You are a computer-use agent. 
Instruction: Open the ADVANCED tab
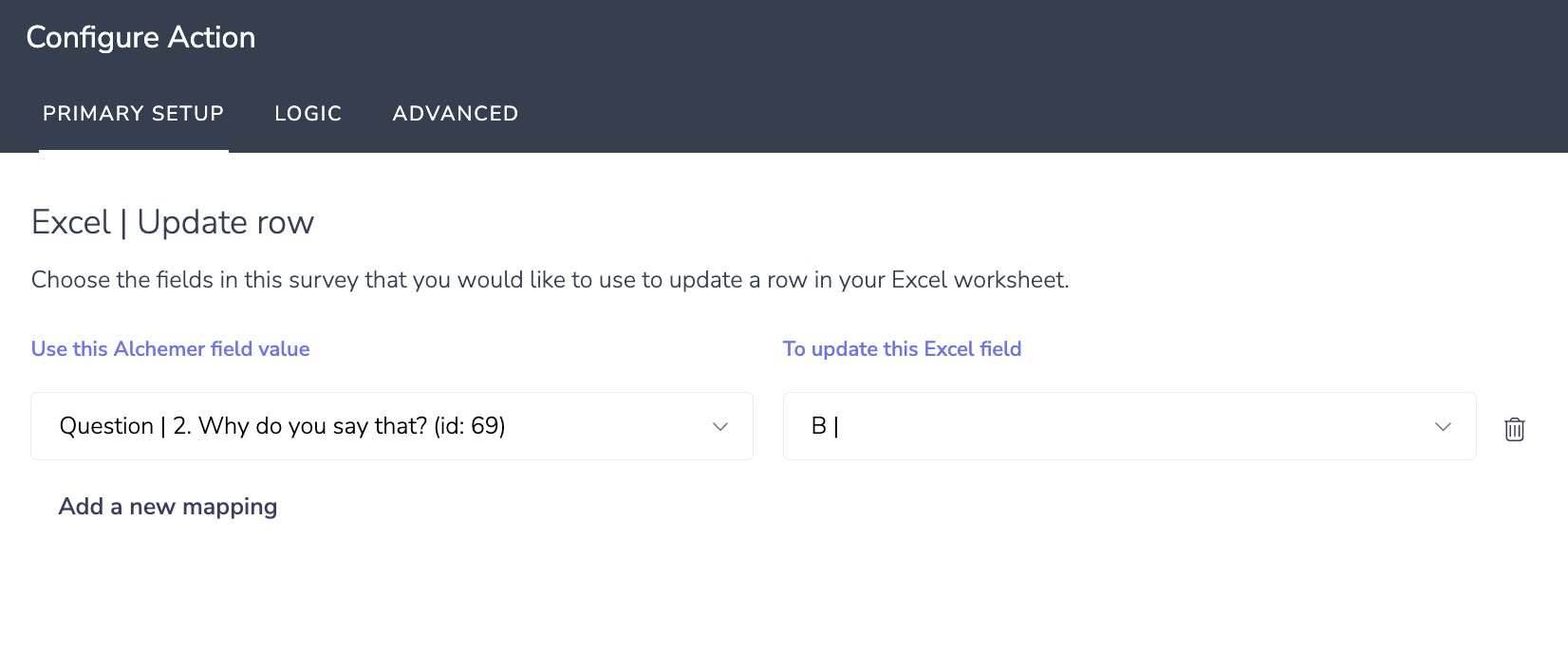click(x=456, y=114)
